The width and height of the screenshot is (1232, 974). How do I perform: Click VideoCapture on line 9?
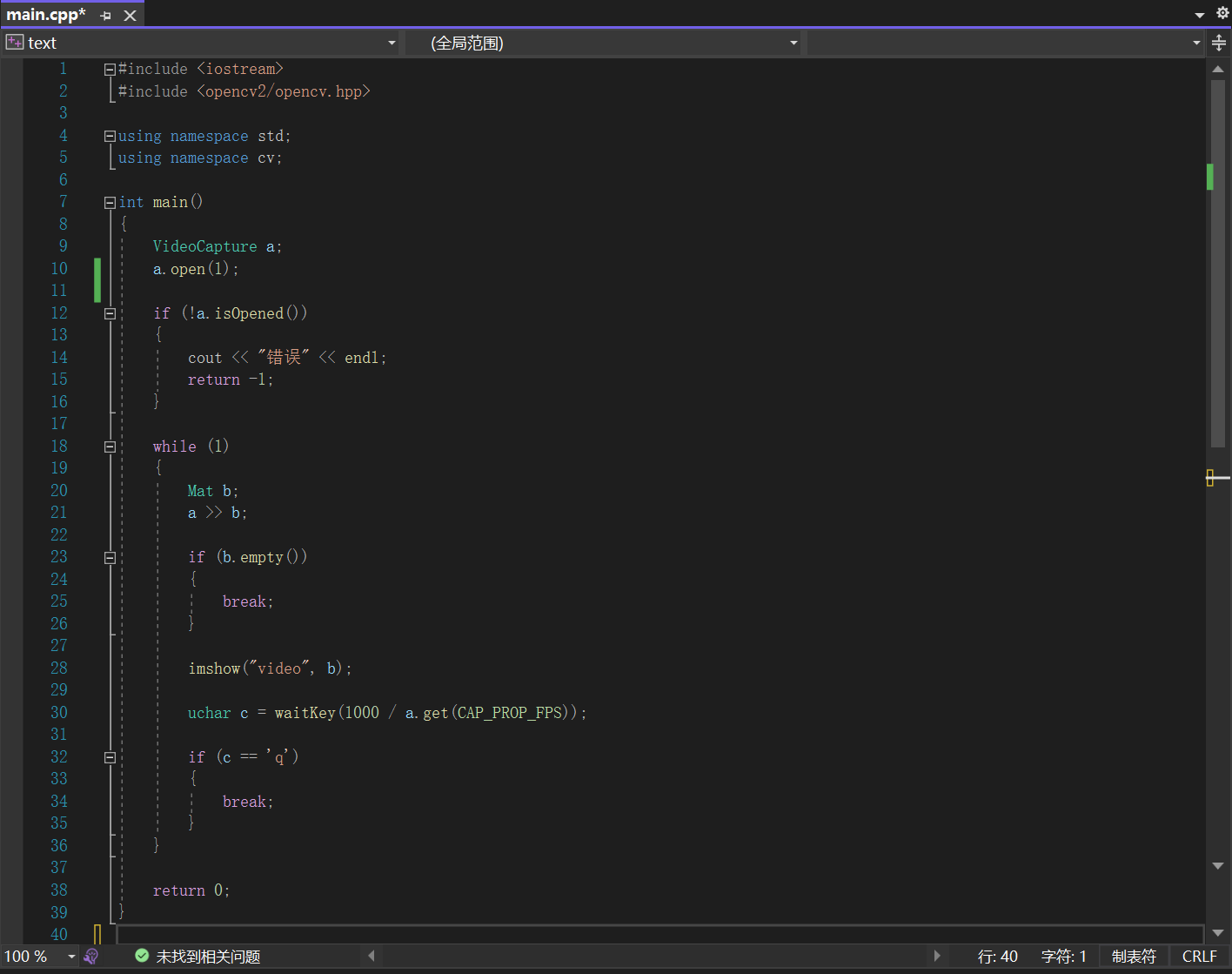pyautogui.click(x=204, y=246)
